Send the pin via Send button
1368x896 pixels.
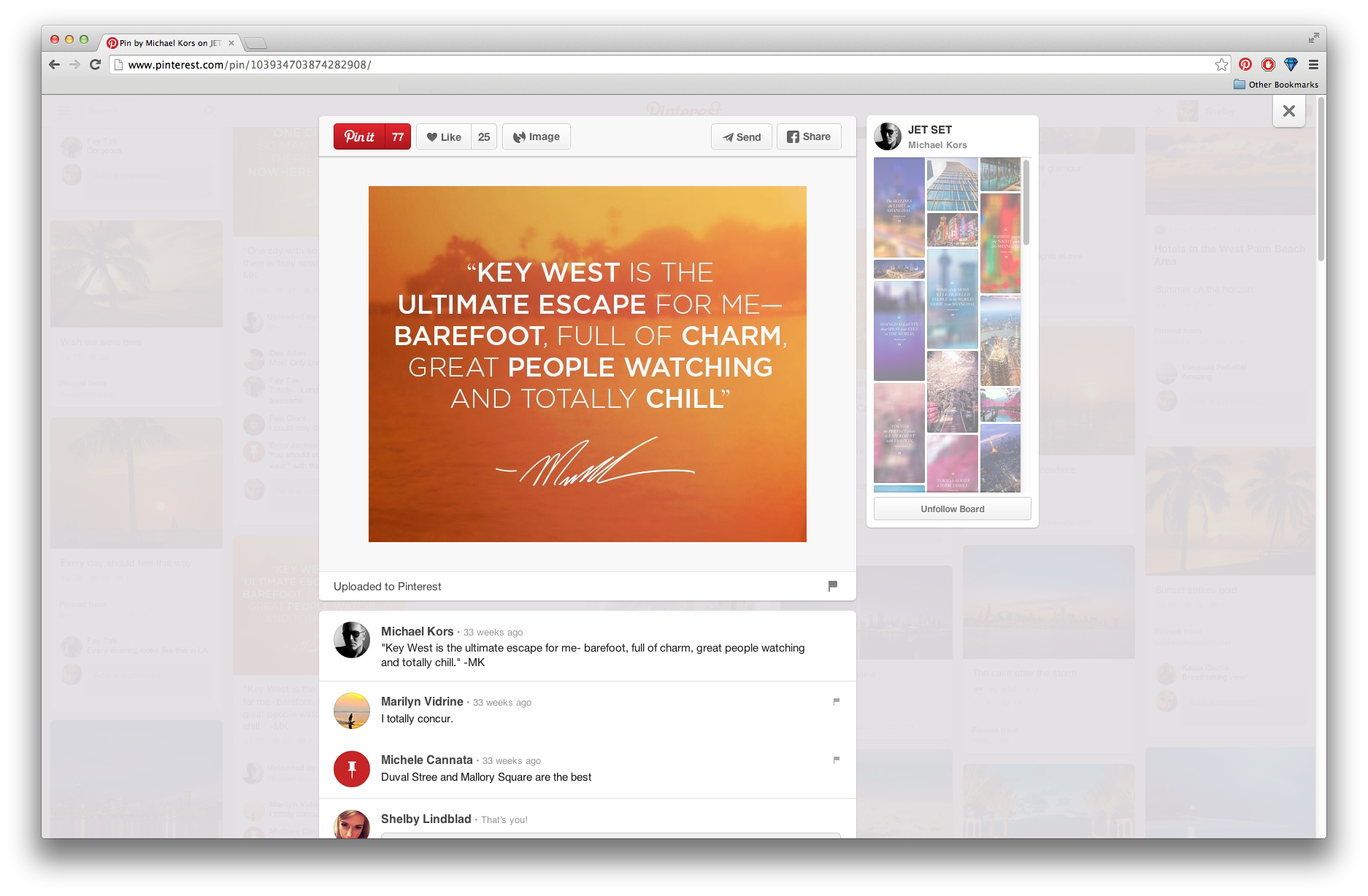point(742,136)
